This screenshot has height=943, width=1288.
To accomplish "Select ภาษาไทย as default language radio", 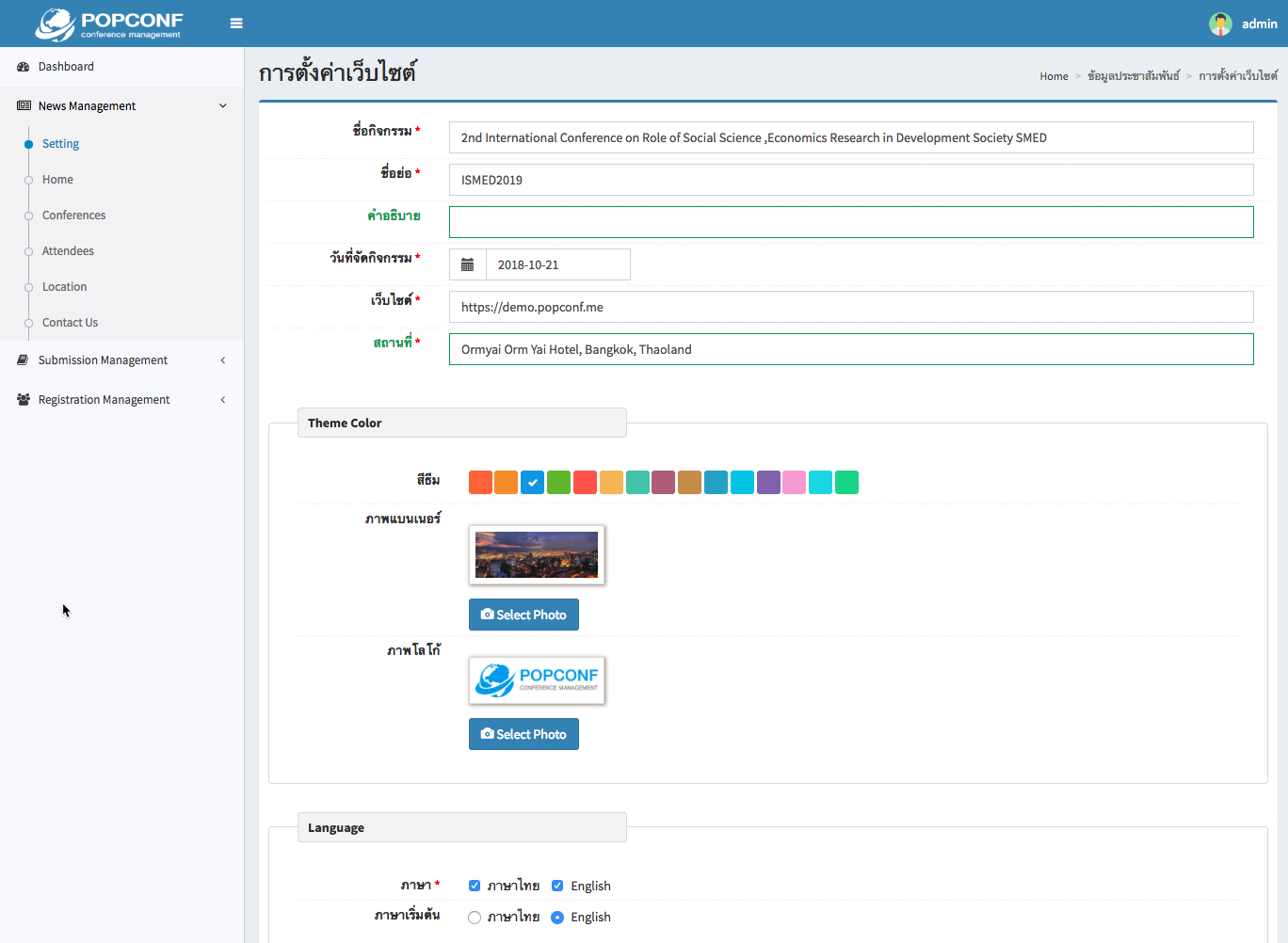I will [x=475, y=918].
